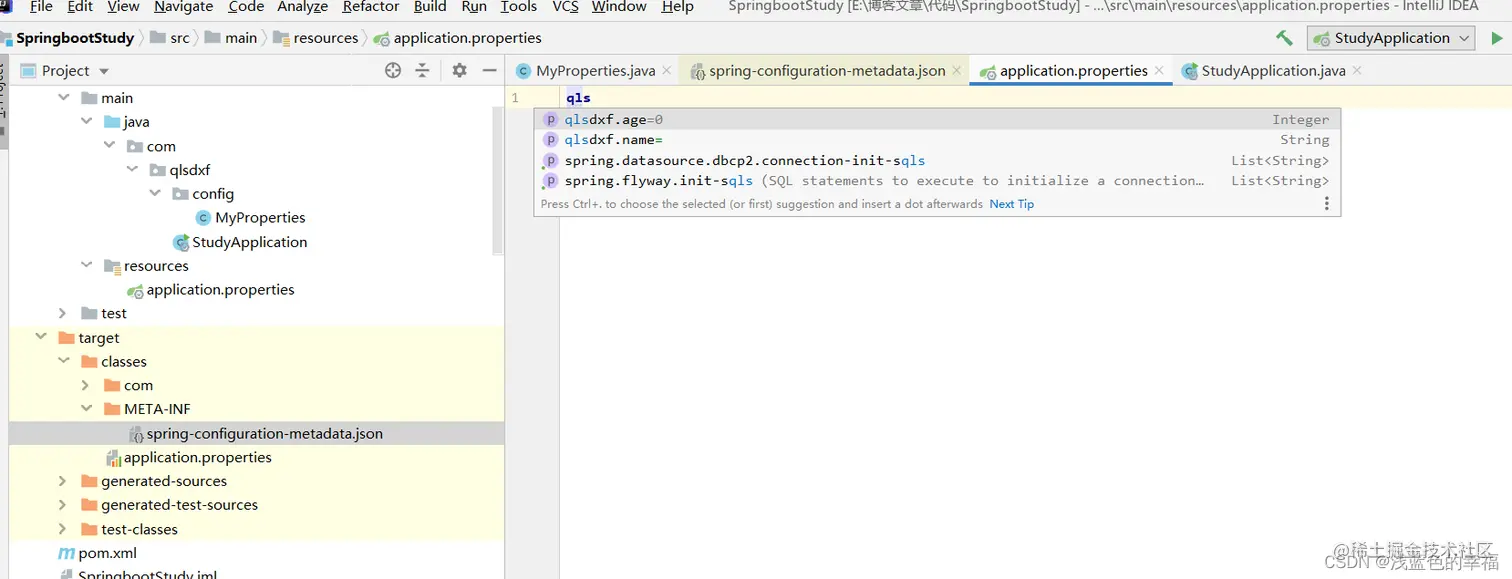Collapse the target node in project tree

click(39, 337)
